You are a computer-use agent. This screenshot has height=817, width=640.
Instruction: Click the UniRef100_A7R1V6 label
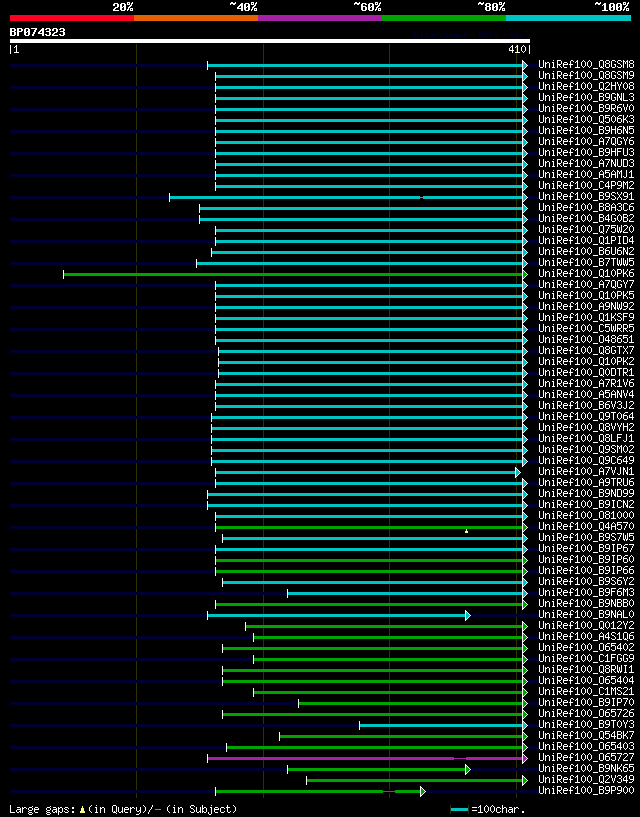pyautogui.click(x=586, y=383)
